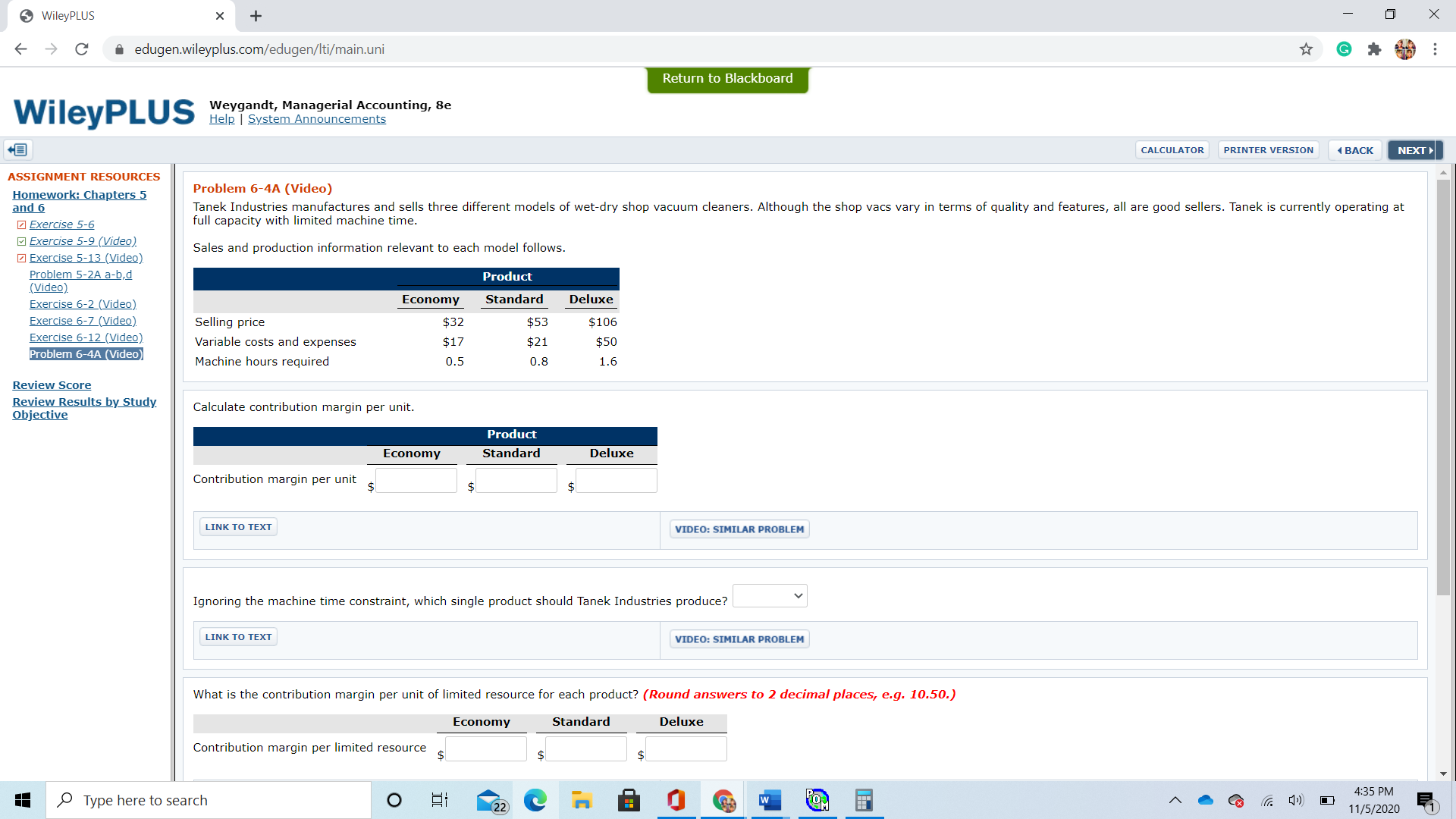Open the Word app in the taskbar
The height and width of the screenshot is (819, 1456).
(x=770, y=800)
